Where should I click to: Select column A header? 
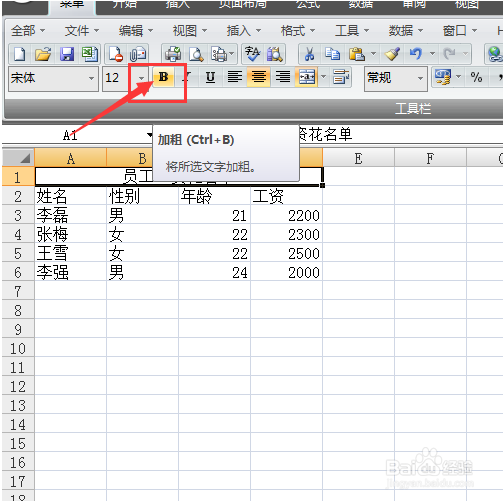[x=71, y=158]
